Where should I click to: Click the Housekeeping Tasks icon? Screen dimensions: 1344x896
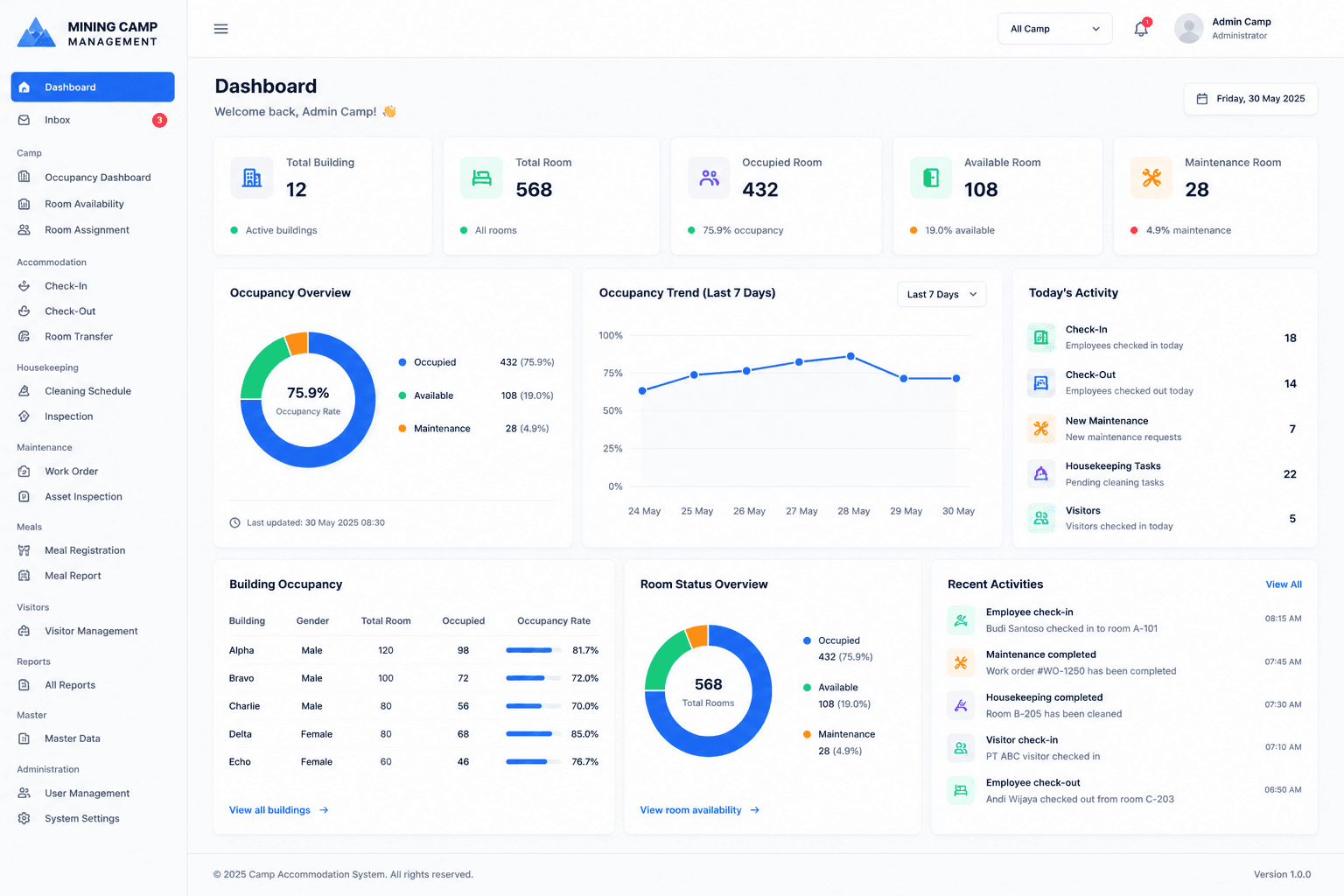[x=1041, y=473]
